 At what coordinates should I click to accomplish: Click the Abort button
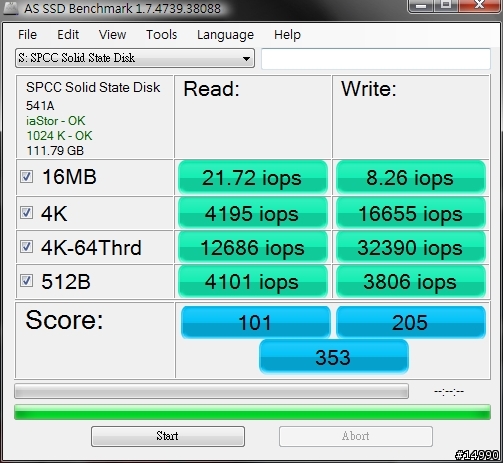[356, 436]
